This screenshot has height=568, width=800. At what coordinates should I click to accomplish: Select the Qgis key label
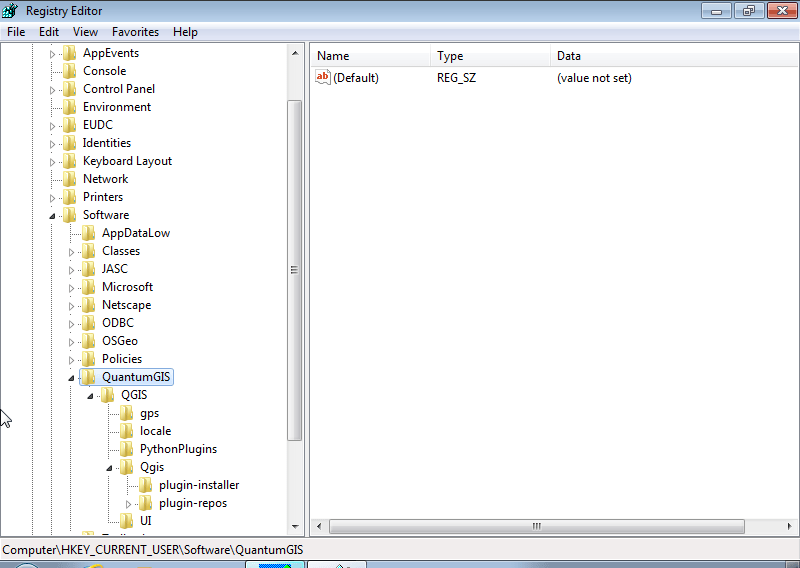pyautogui.click(x=152, y=467)
